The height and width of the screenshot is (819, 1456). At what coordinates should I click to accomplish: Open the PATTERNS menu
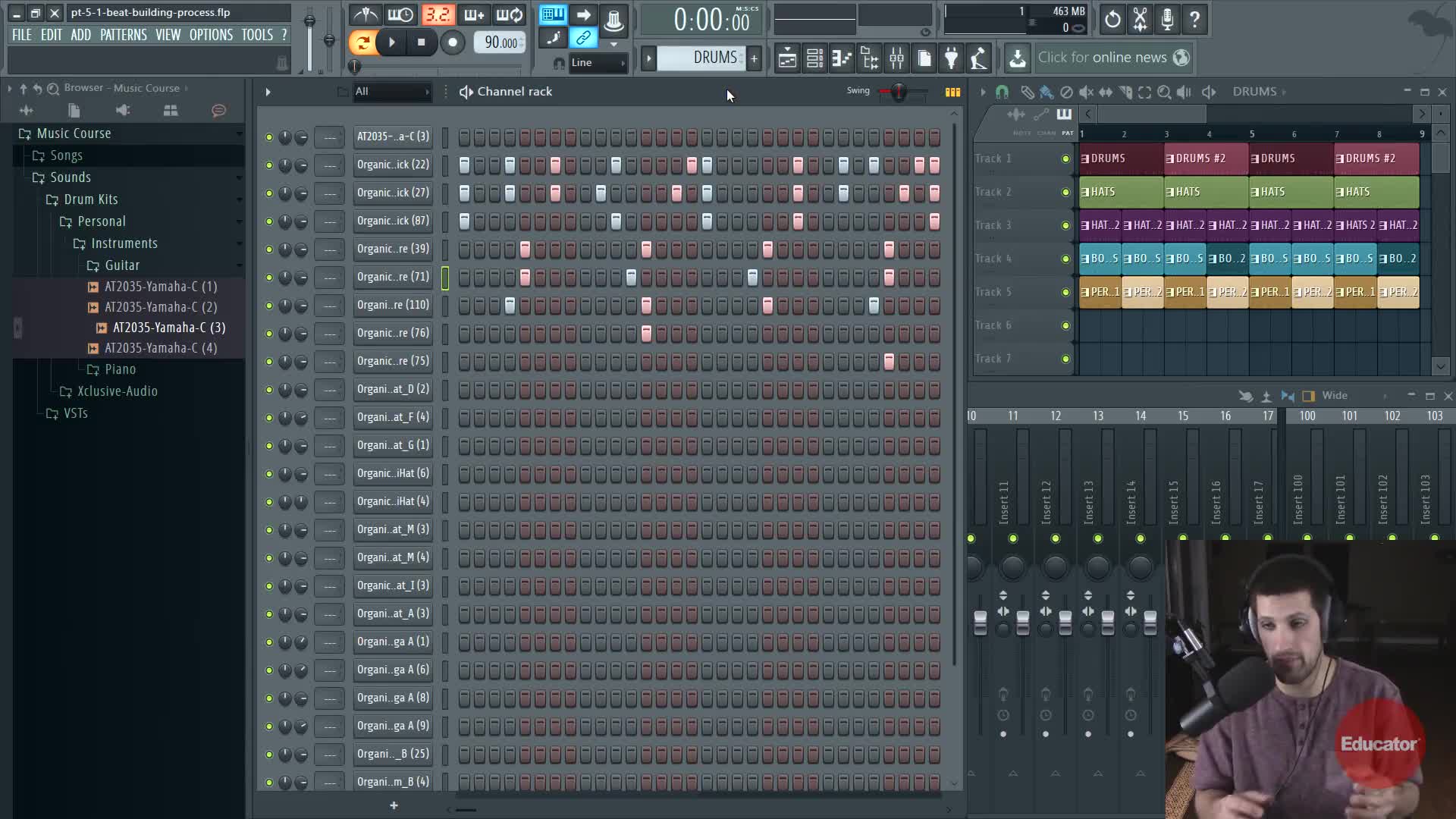pyautogui.click(x=124, y=35)
